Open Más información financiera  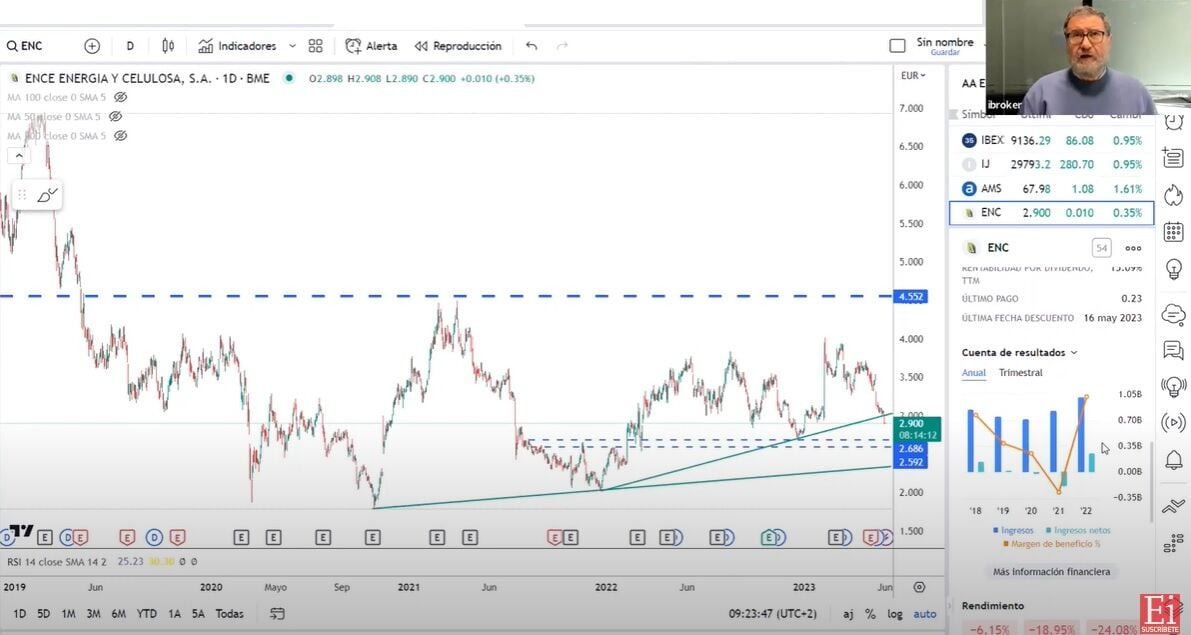coord(1051,572)
